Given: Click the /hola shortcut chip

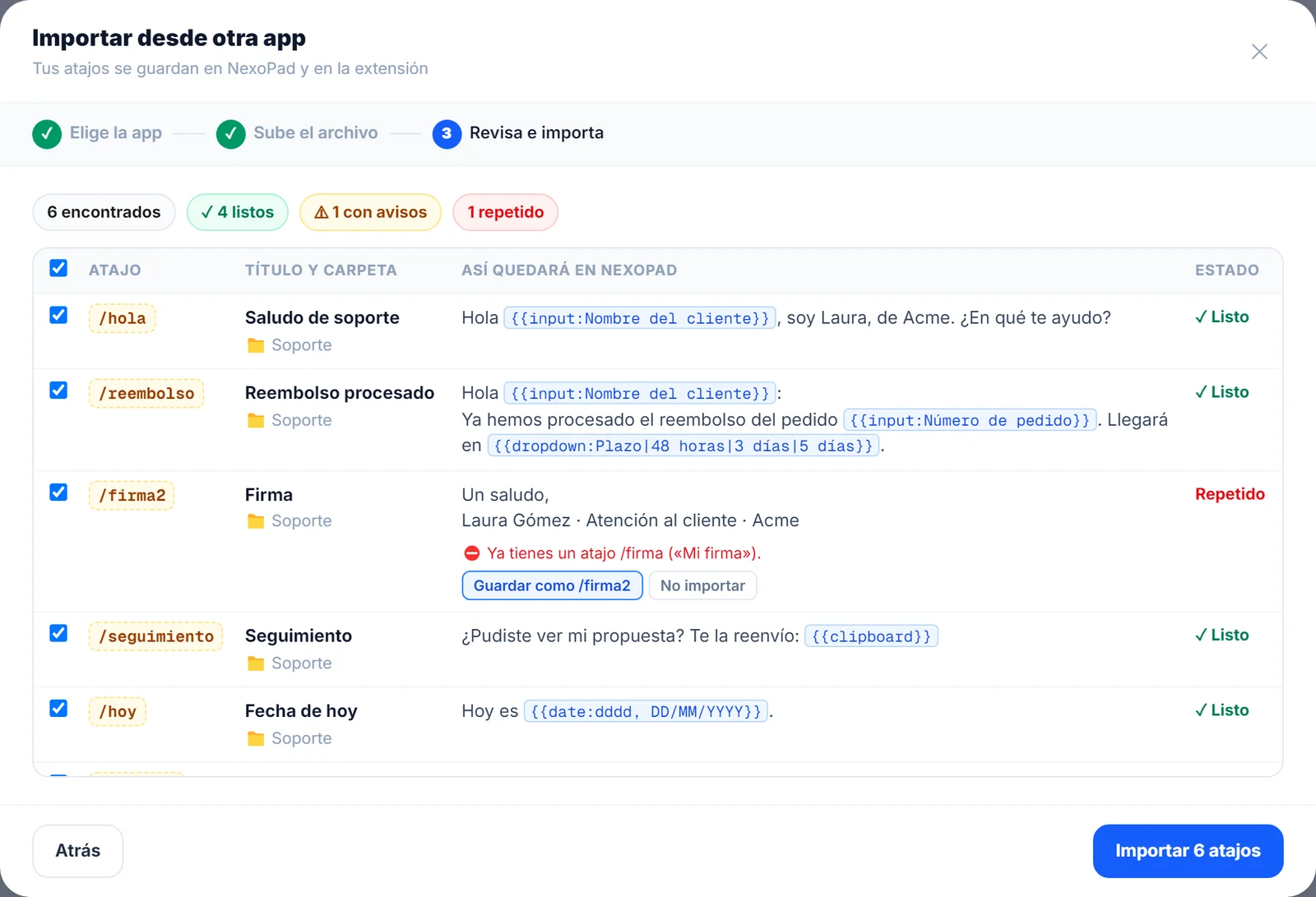Looking at the screenshot, I should pos(122,318).
